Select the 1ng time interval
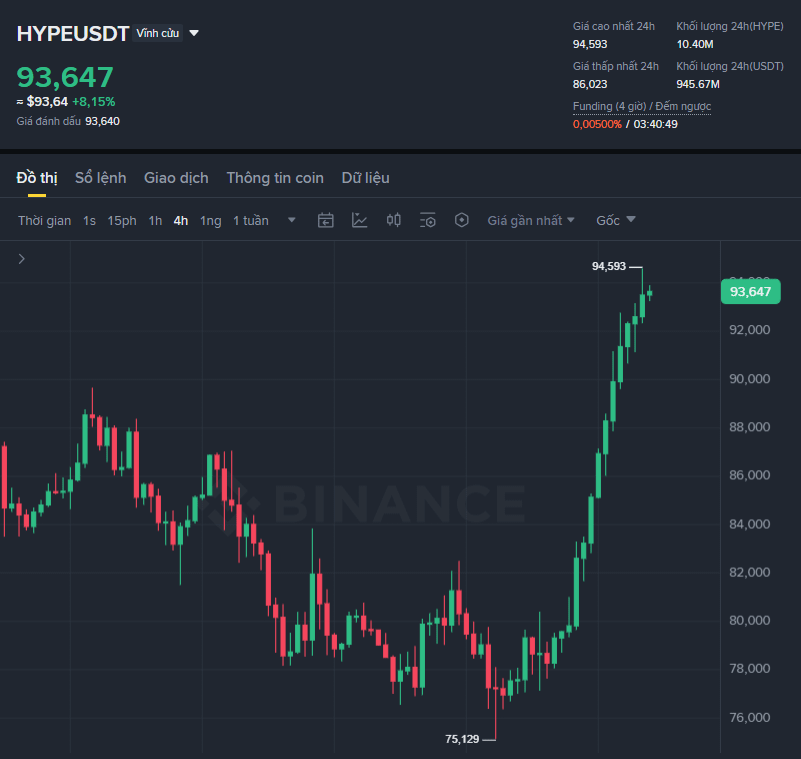The width and height of the screenshot is (801, 759). pyautogui.click(x=210, y=221)
